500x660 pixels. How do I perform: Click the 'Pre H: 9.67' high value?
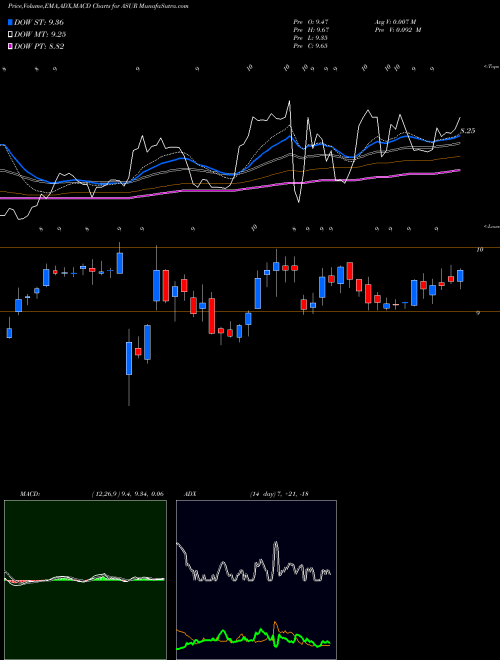pos(311,30)
